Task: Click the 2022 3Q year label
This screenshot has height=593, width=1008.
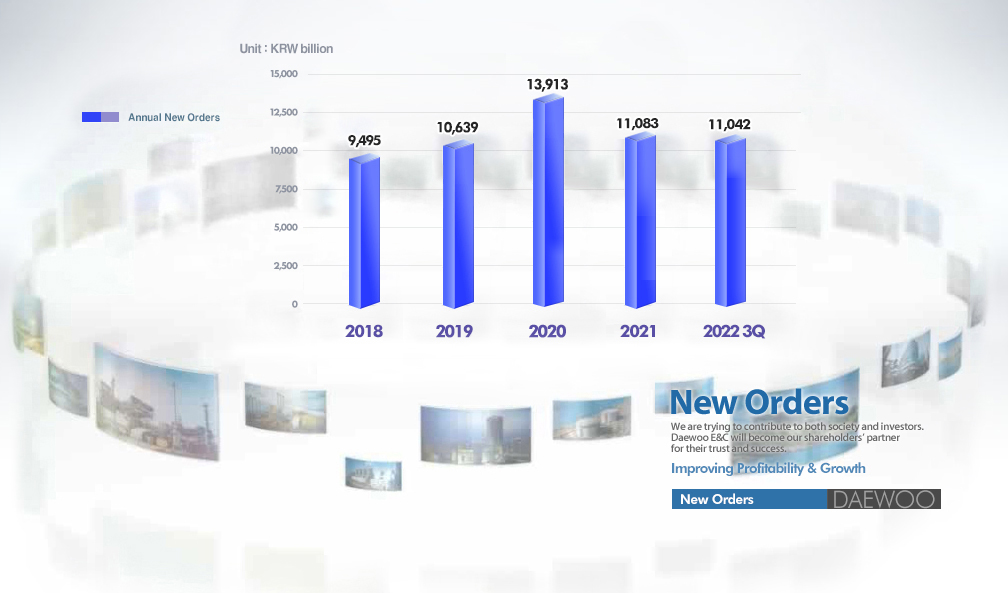Action: pyautogui.click(x=734, y=331)
